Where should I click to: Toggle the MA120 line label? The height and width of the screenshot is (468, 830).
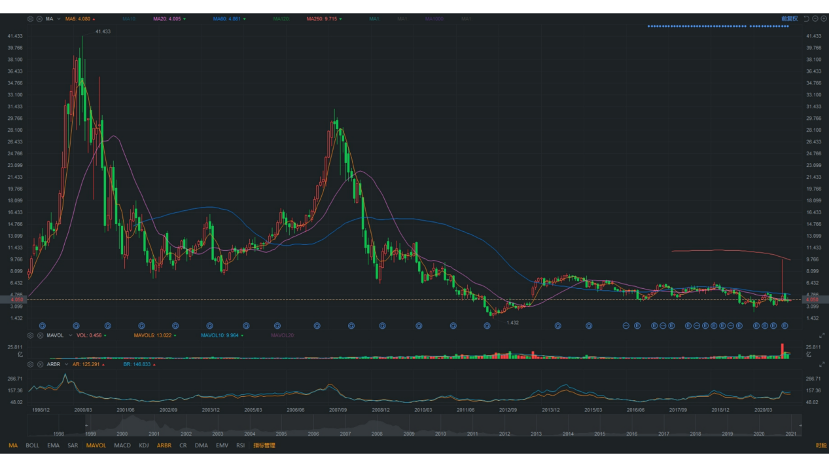[x=281, y=19]
